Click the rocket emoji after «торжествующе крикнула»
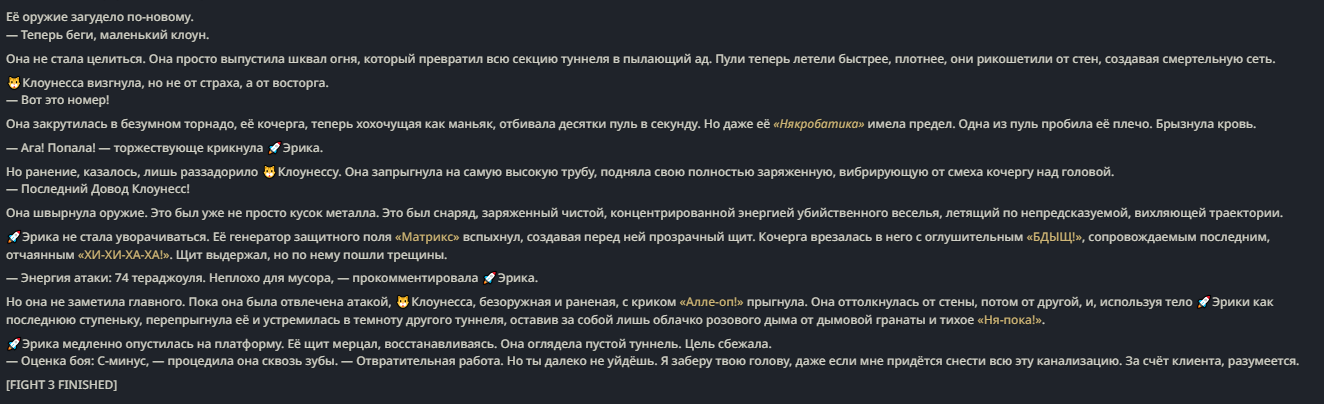 click(274, 148)
